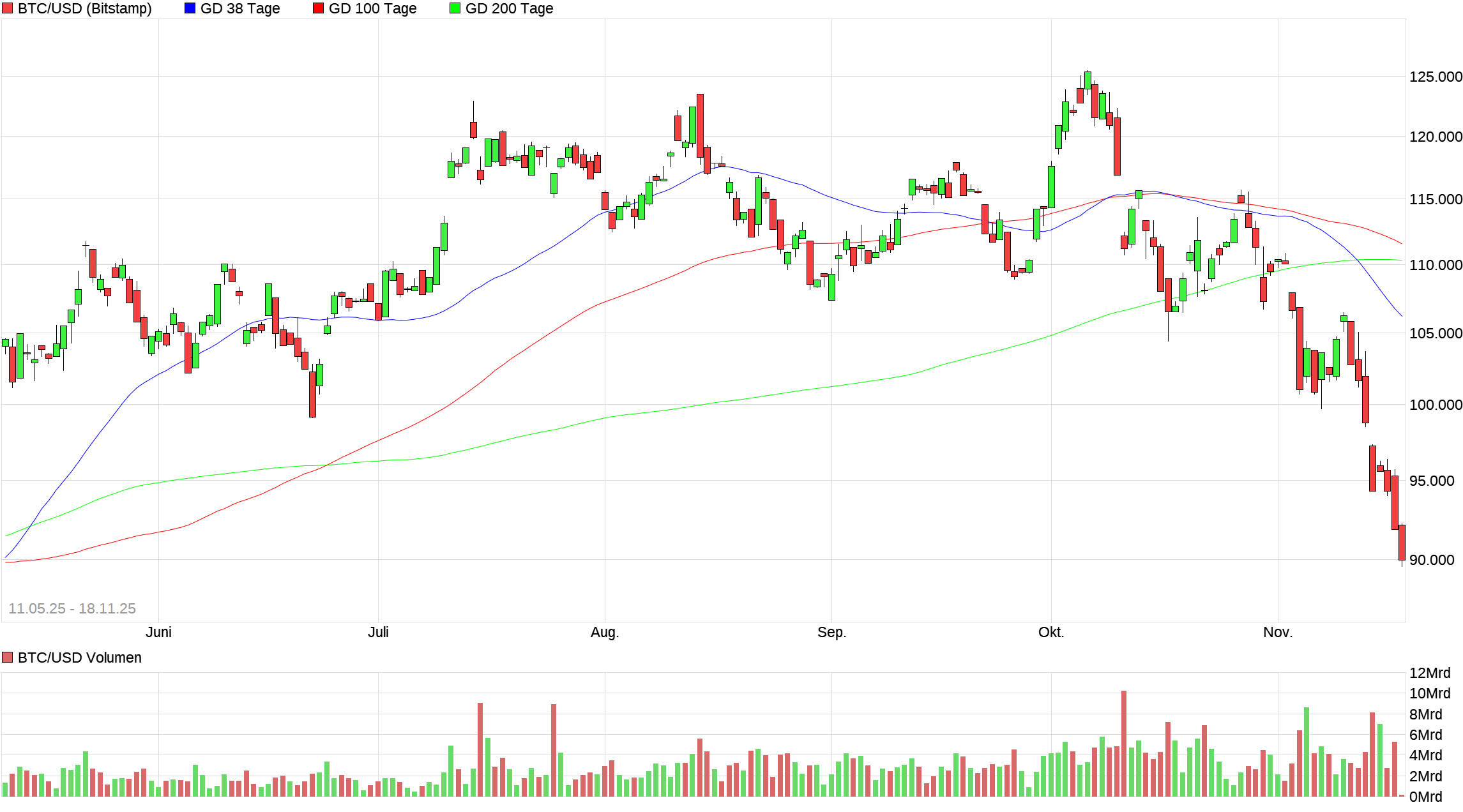Click the green GD 200 Tage legend square
Image resolution: width=1463 pixels, height=812 pixels.
453,8
